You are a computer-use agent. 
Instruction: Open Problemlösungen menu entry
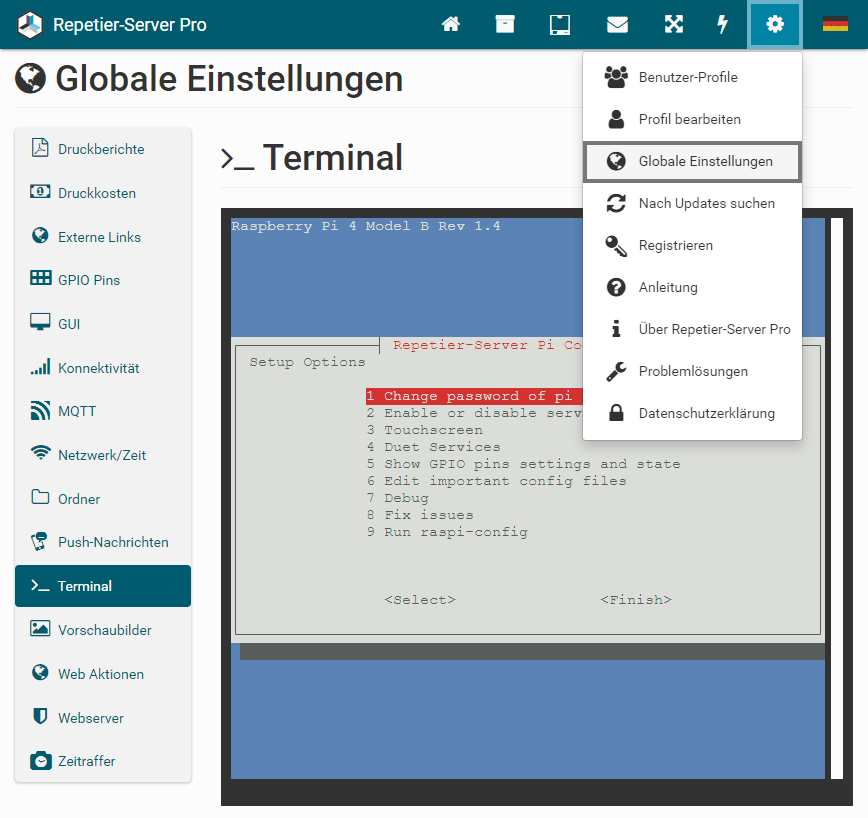(x=692, y=371)
